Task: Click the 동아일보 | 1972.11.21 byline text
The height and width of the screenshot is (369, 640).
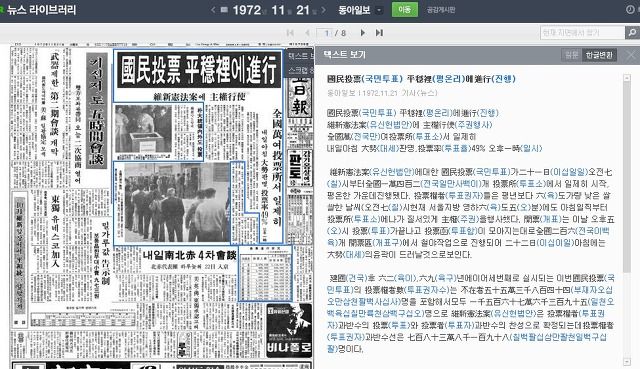Action: coord(382,93)
